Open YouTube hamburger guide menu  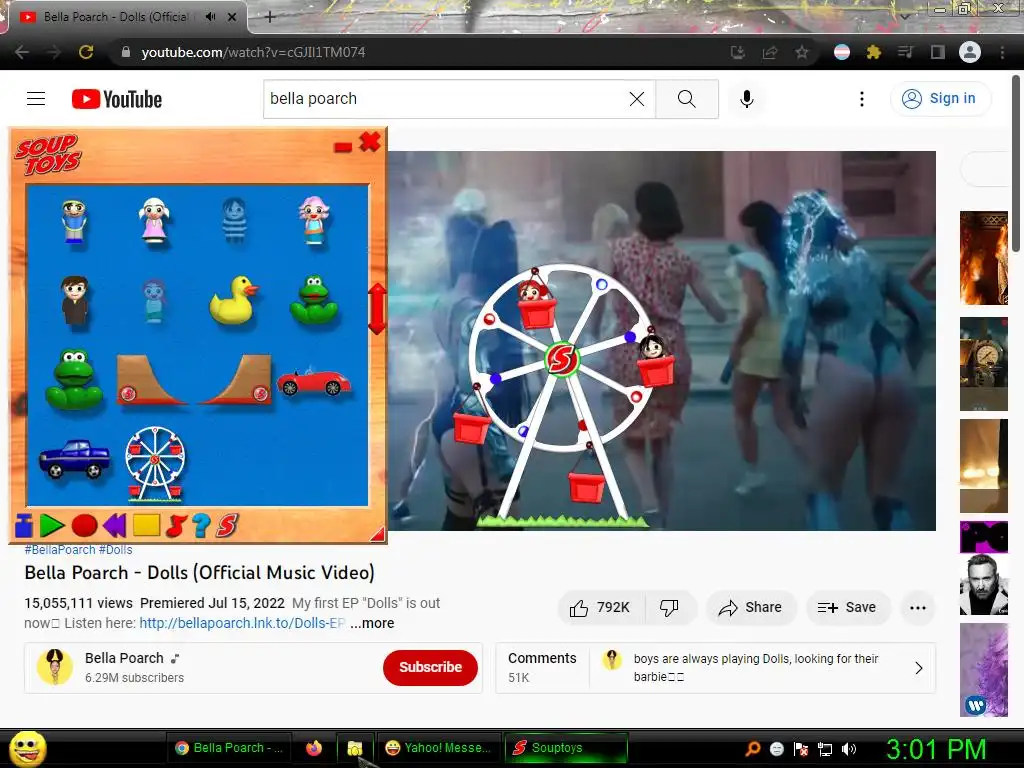(36, 99)
